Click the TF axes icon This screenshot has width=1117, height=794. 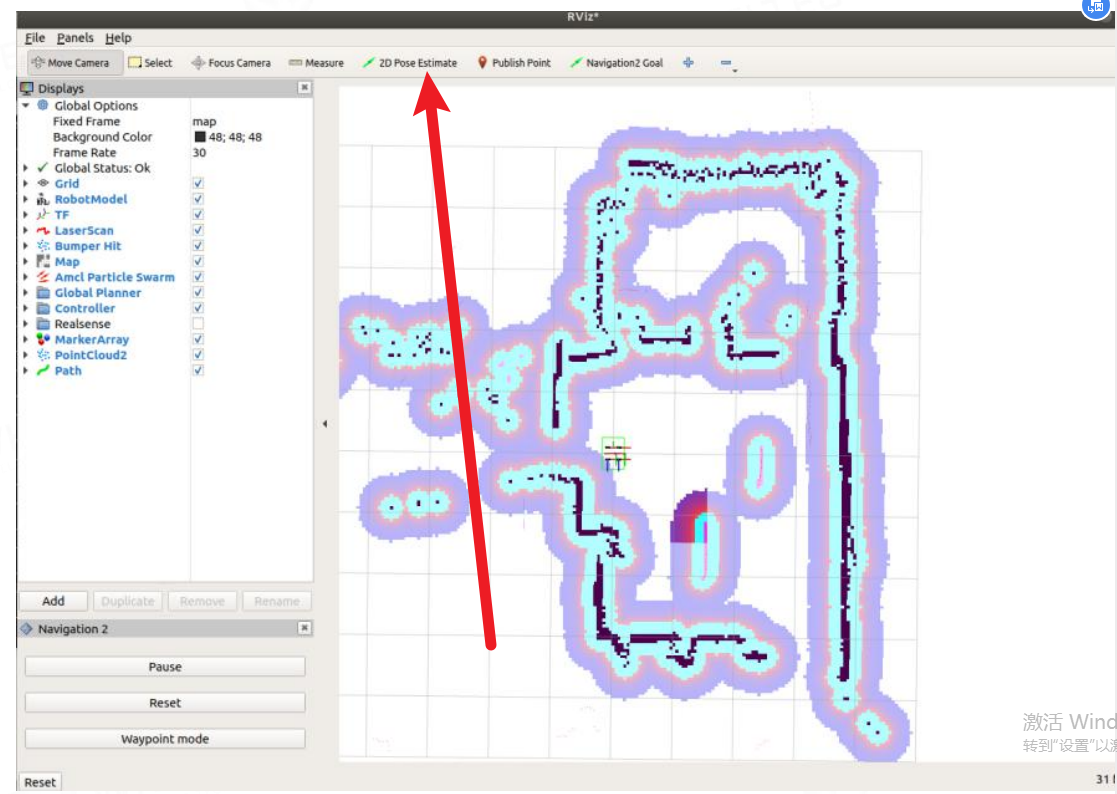[x=43, y=215]
